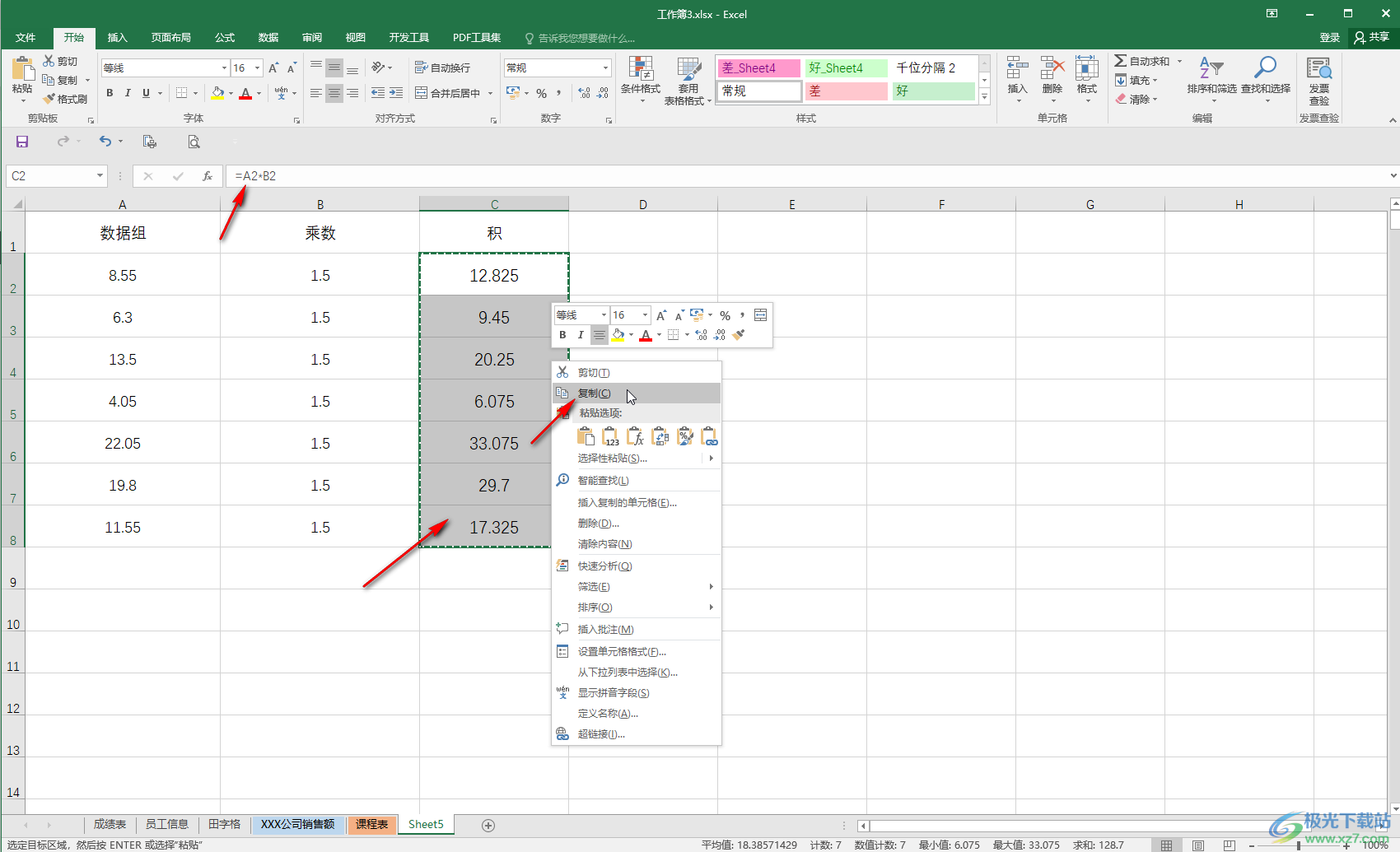Image resolution: width=1400 pixels, height=852 pixels.
Task: Select 复制(C) in context menu
Action: click(637, 393)
